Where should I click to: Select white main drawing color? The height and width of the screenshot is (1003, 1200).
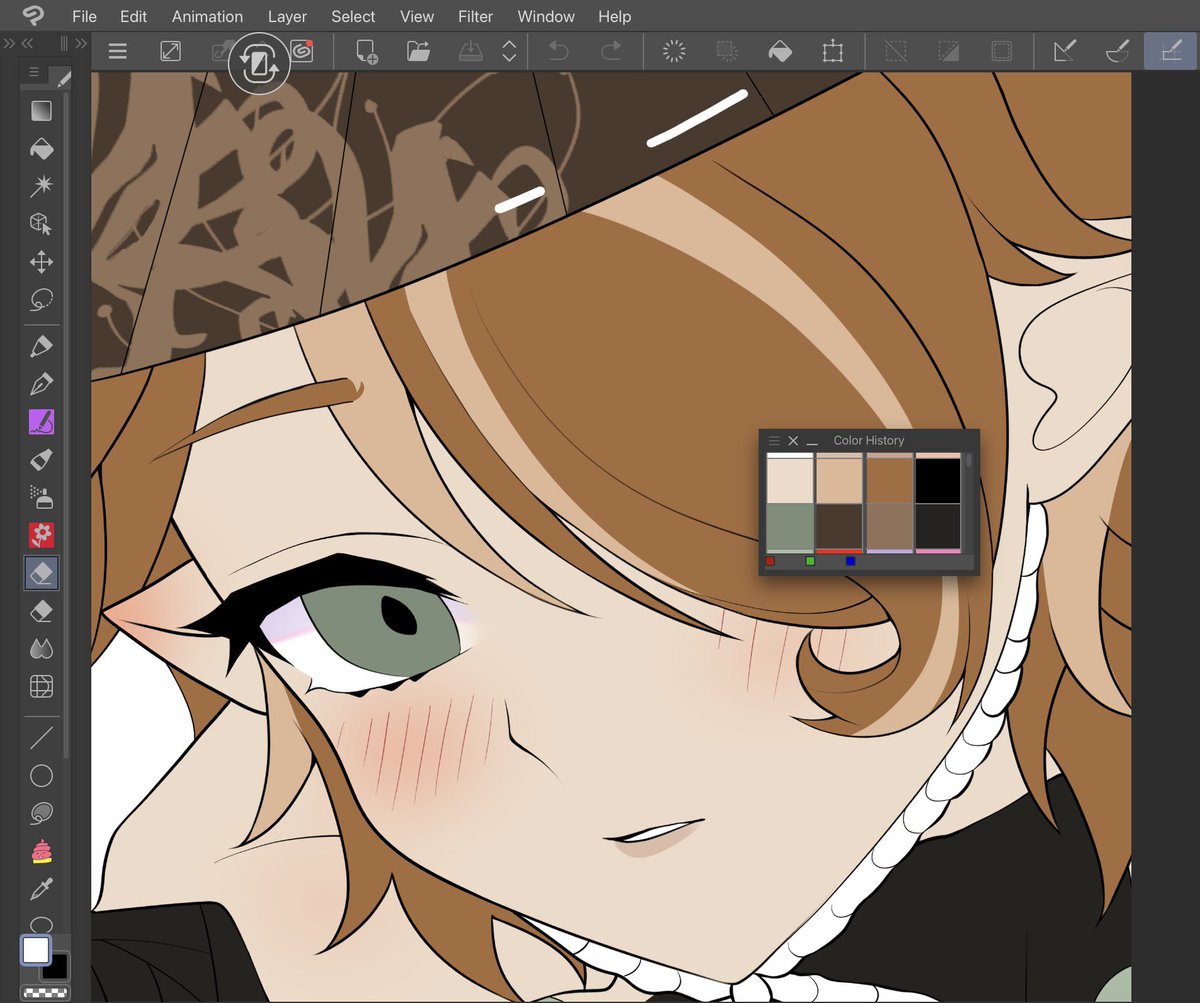[x=36, y=950]
